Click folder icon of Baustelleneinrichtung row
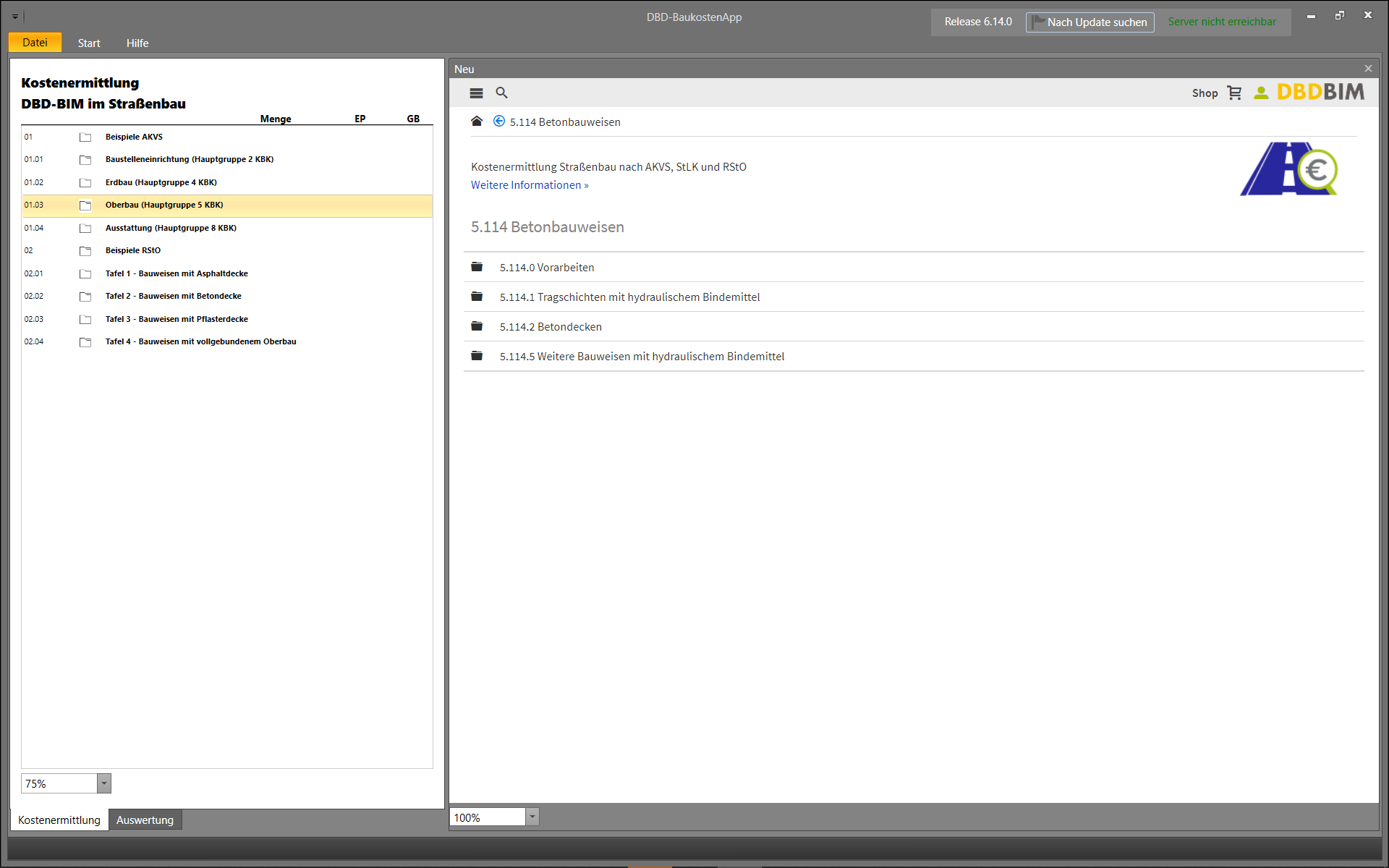 tap(85, 159)
